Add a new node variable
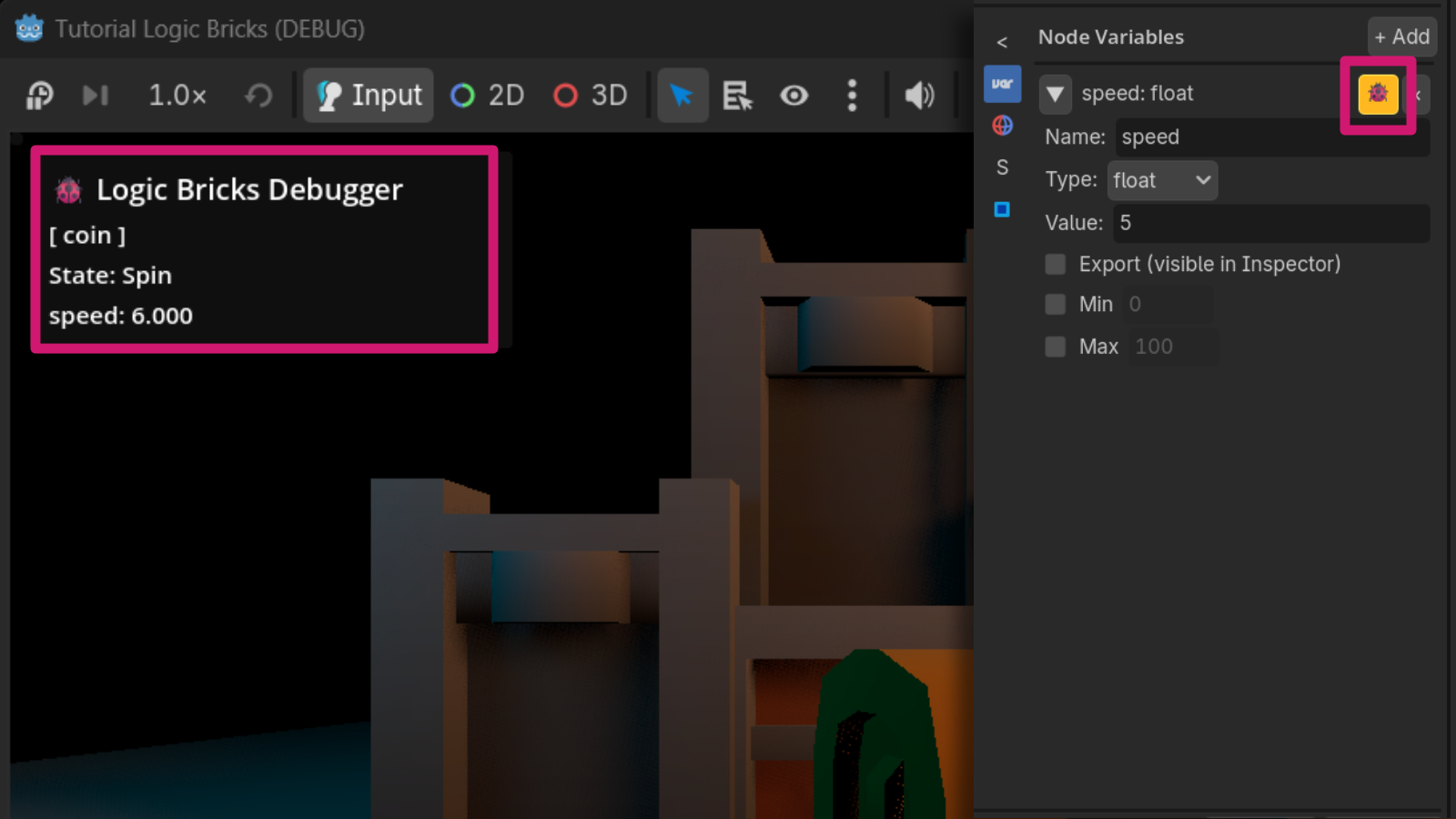1456x819 pixels. click(1401, 37)
